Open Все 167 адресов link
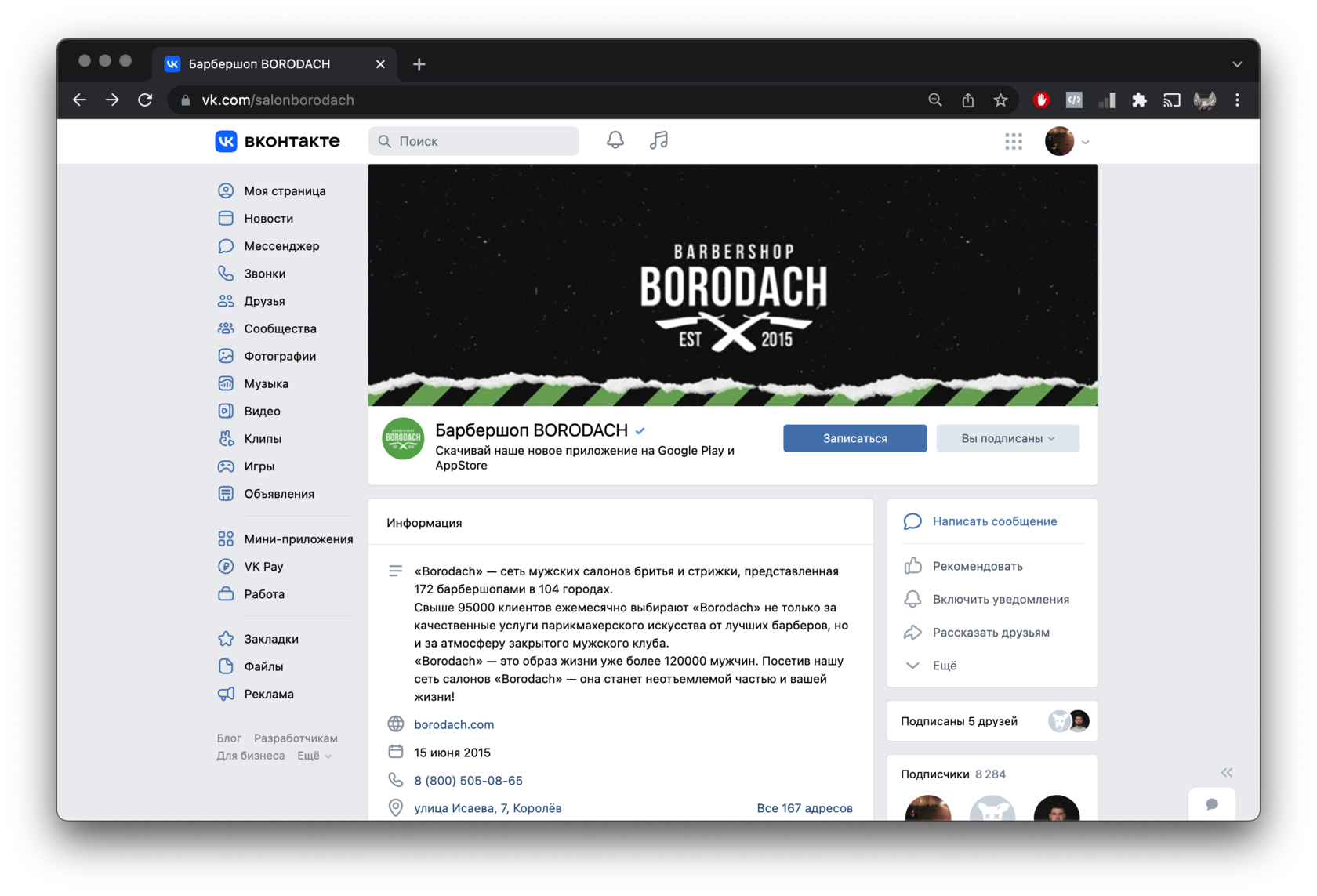Image resolution: width=1317 pixels, height=896 pixels. pyautogui.click(x=804, y=808)
